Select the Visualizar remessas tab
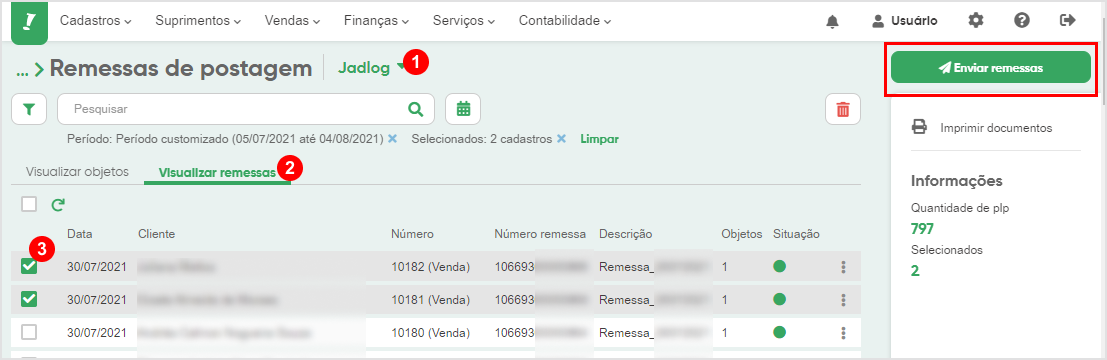Screen dimensions: 1107x360 pyautogui.click(x=217, y=172)
